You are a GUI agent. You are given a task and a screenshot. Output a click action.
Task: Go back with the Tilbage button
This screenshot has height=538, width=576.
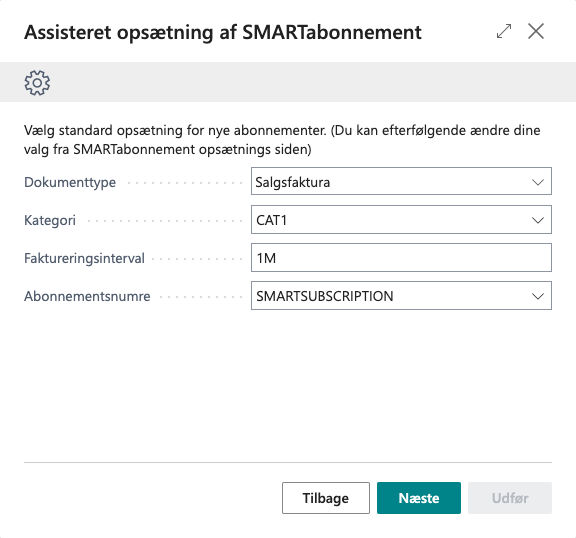tap(326, 498)
